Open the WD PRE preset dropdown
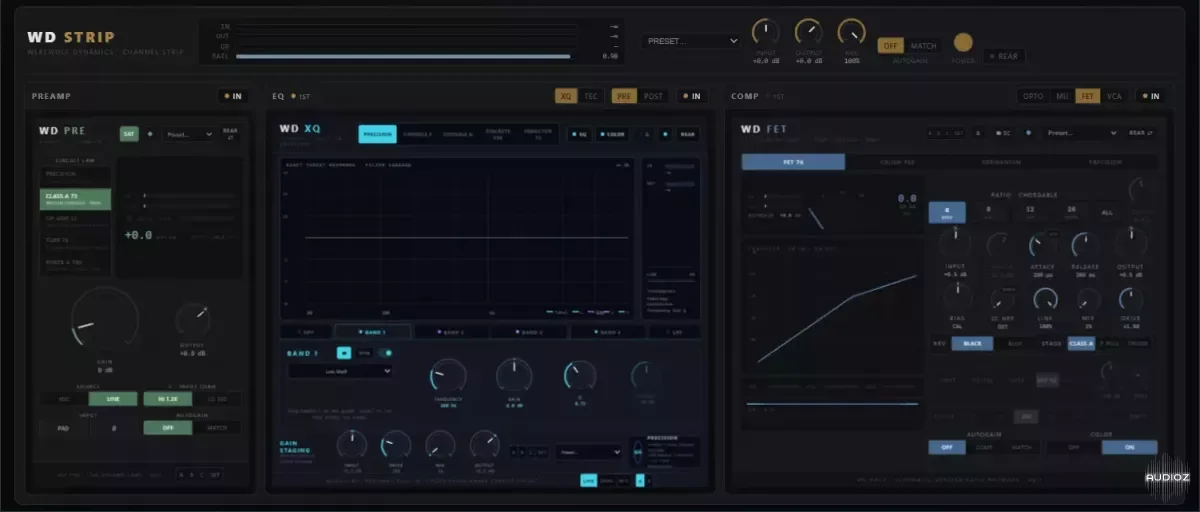This screenshot has width=1200, height=512. coord(189,133)
